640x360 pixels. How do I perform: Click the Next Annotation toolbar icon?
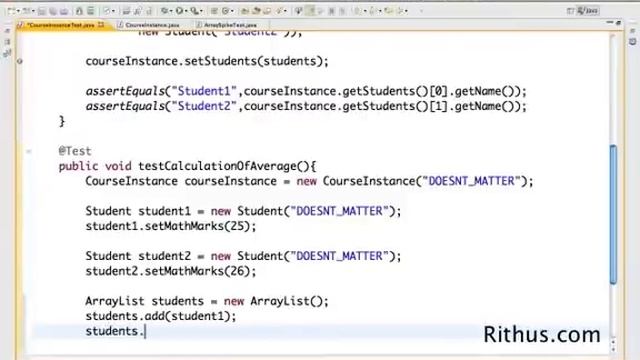pos(358,11)
